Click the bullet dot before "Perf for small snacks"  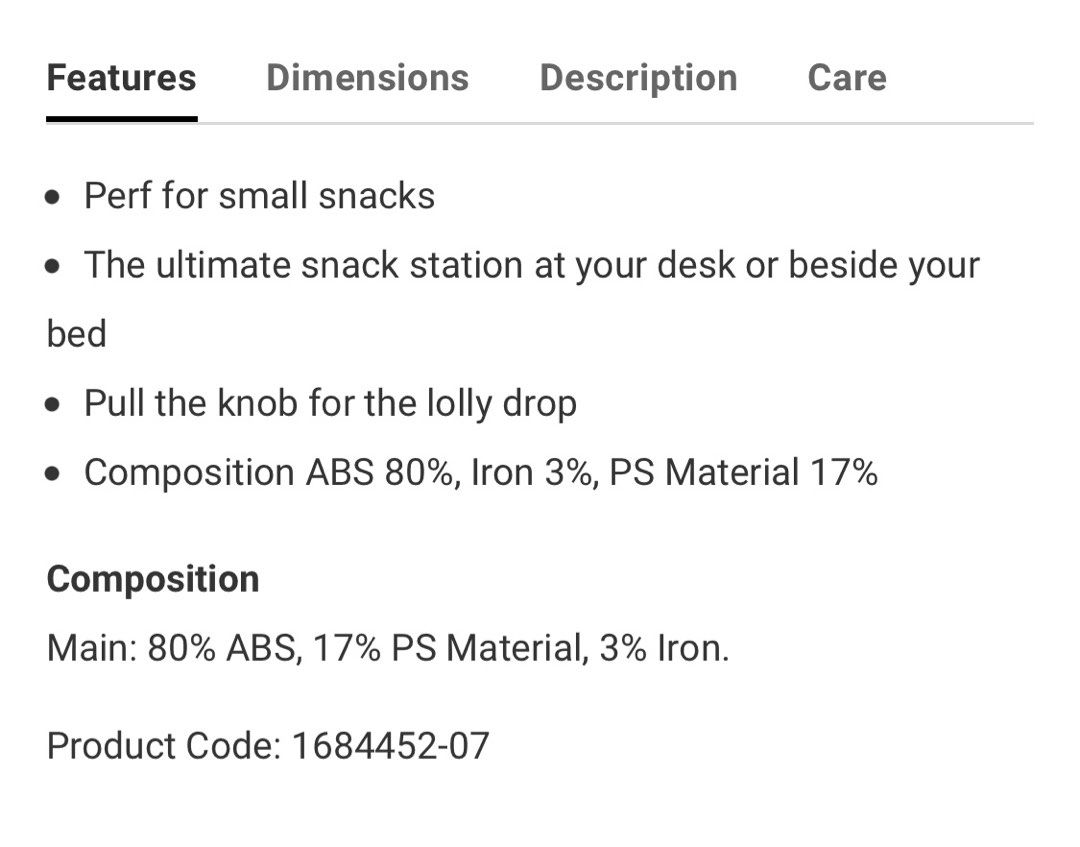(54, 197)
